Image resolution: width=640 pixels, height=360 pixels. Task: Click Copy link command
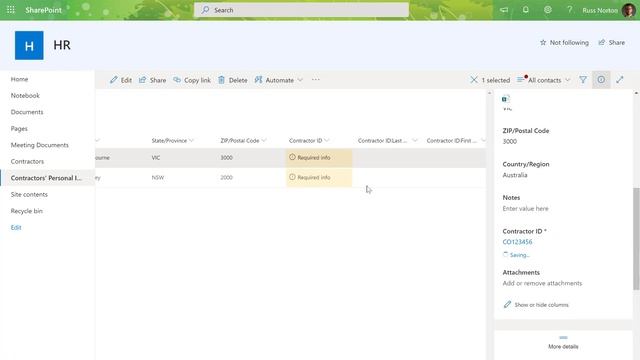192,80
